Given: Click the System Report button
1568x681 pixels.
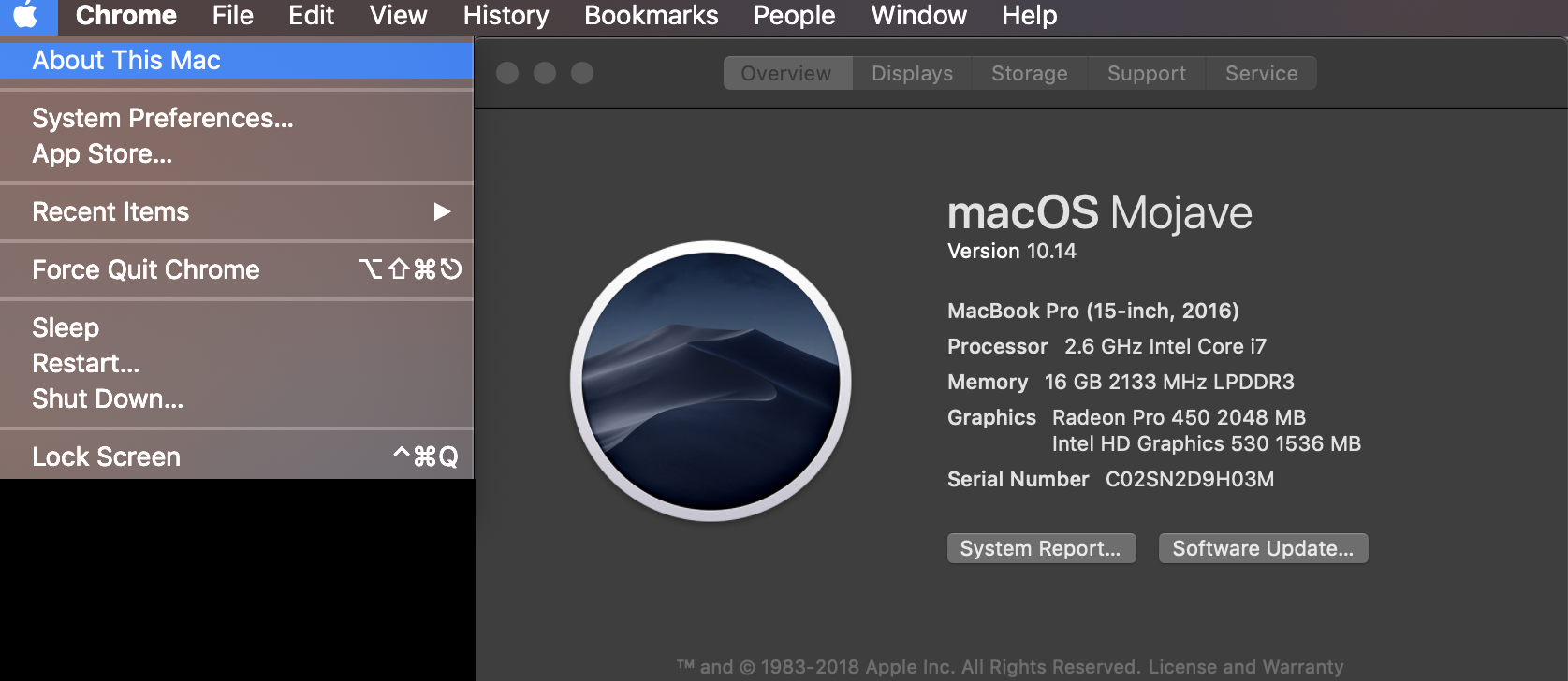Looking at the screenshot, I should (x=1041, y=549).
